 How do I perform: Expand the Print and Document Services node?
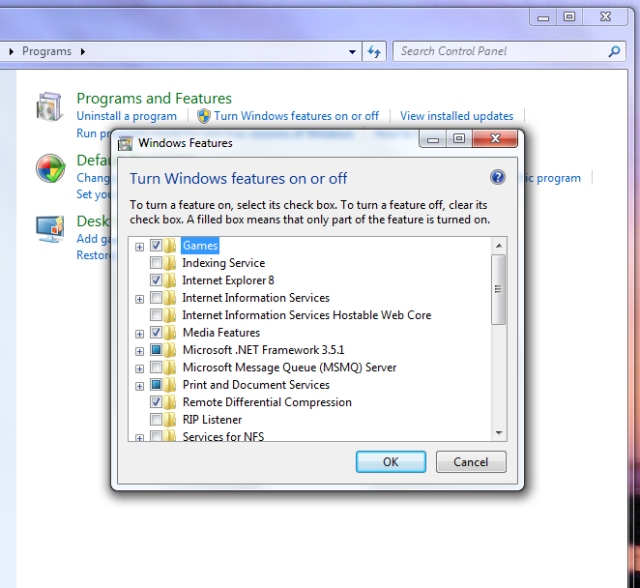(x=140, y=386)
